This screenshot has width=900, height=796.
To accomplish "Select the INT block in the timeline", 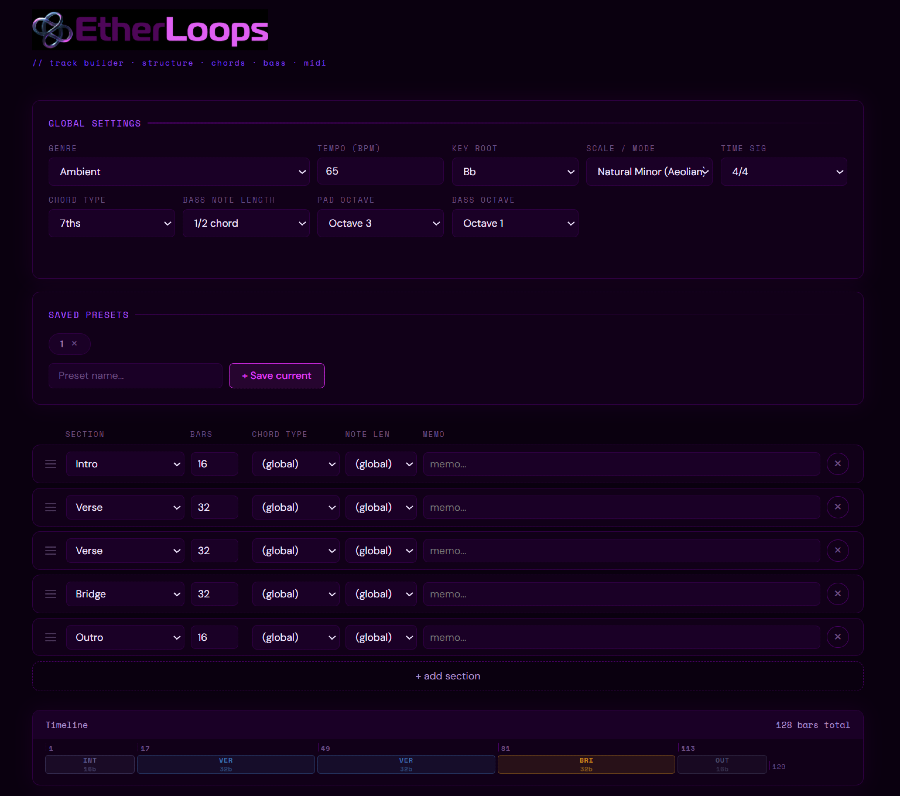I will pyautogui.click(x=90, y=764).
